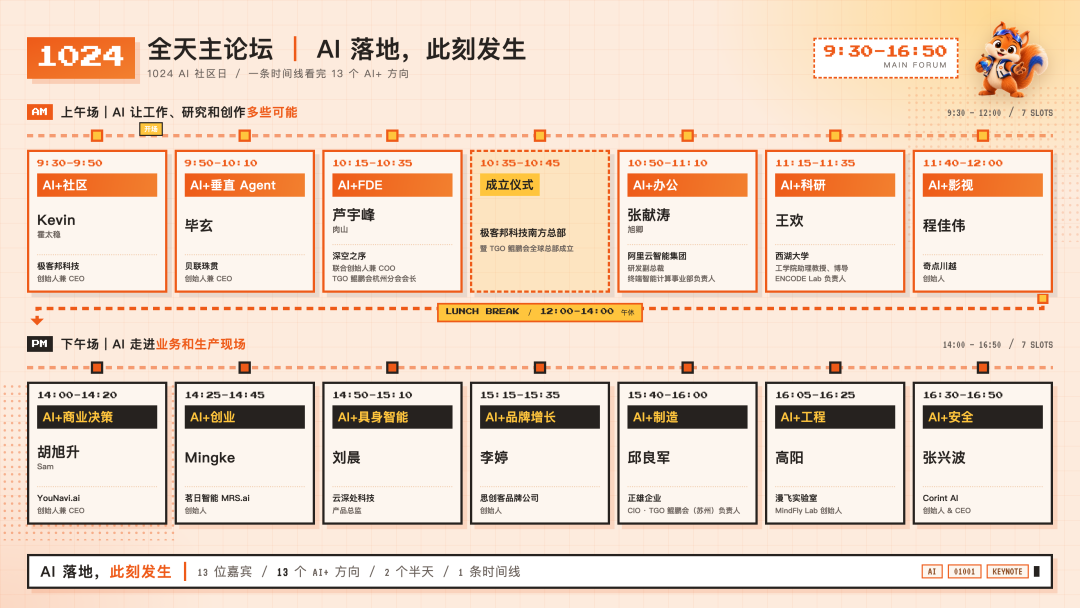Click the KEYNOTE tag in bottom bar
1080x608 pixels.
[1007, 572]
